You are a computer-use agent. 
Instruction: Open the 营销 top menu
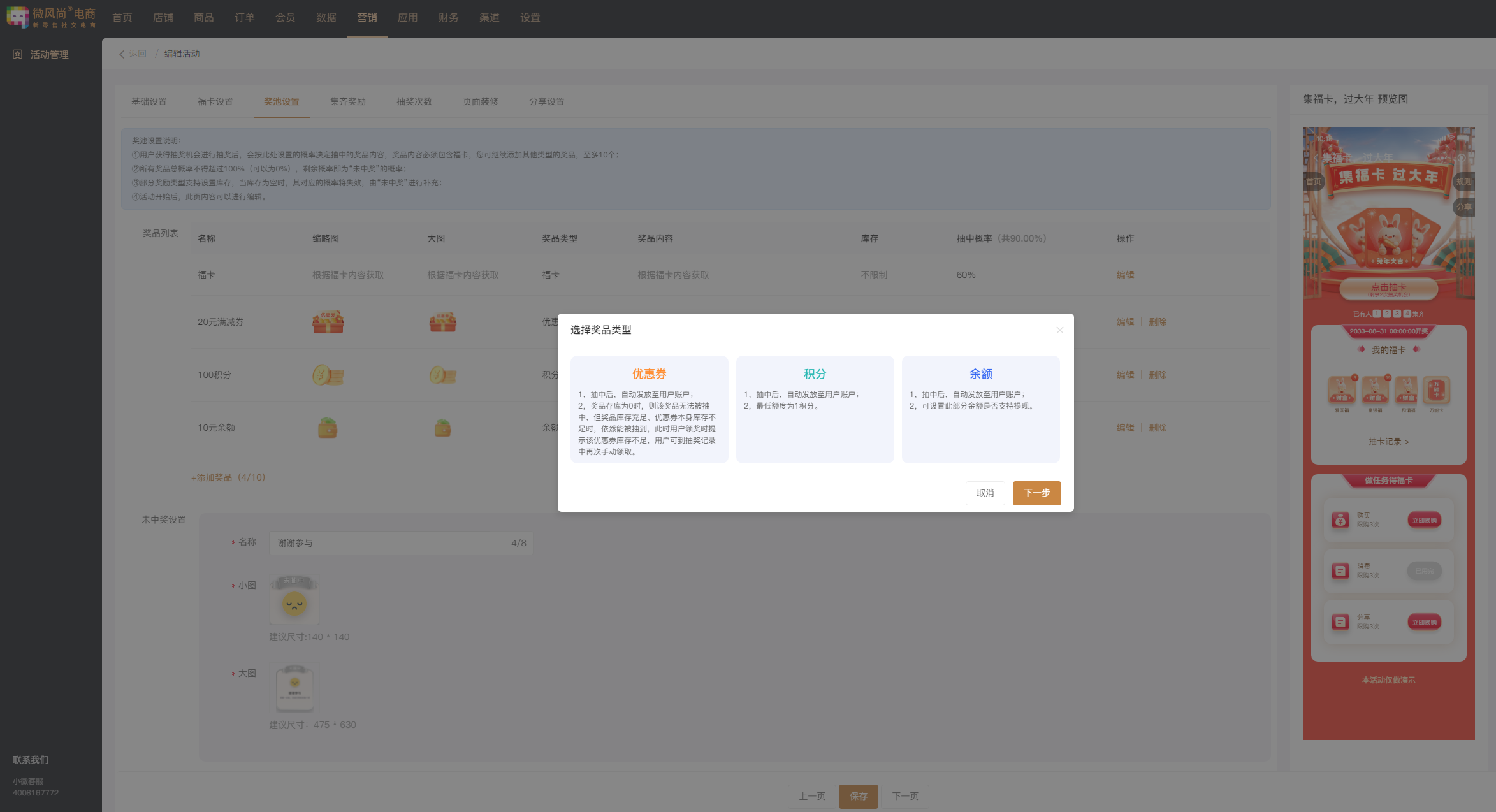367,18
